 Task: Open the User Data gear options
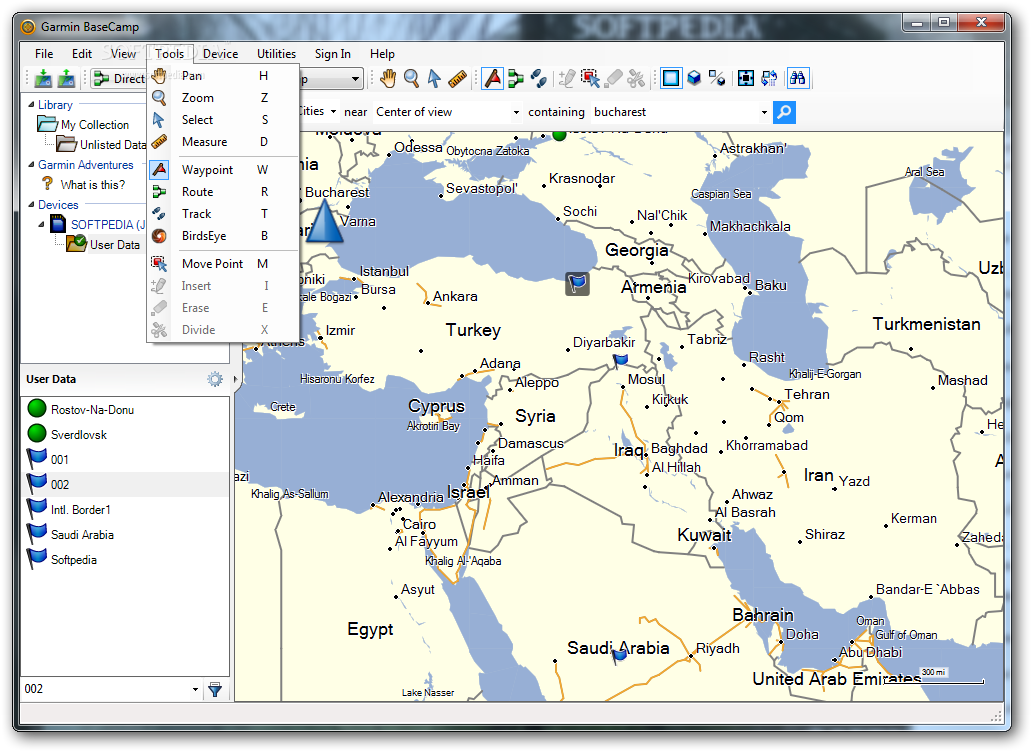(x=215, y=379)
